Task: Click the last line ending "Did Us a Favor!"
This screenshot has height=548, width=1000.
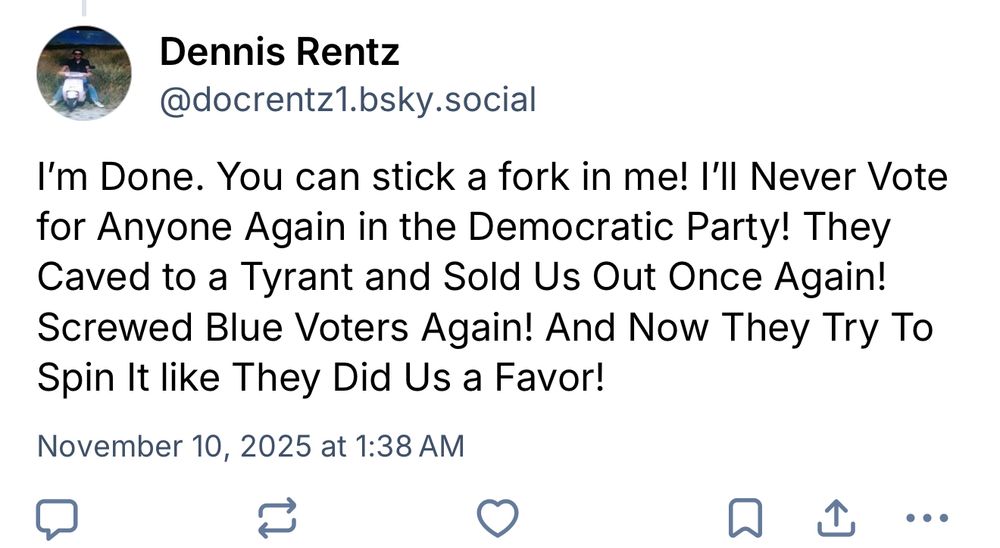Action: (320, 379)
